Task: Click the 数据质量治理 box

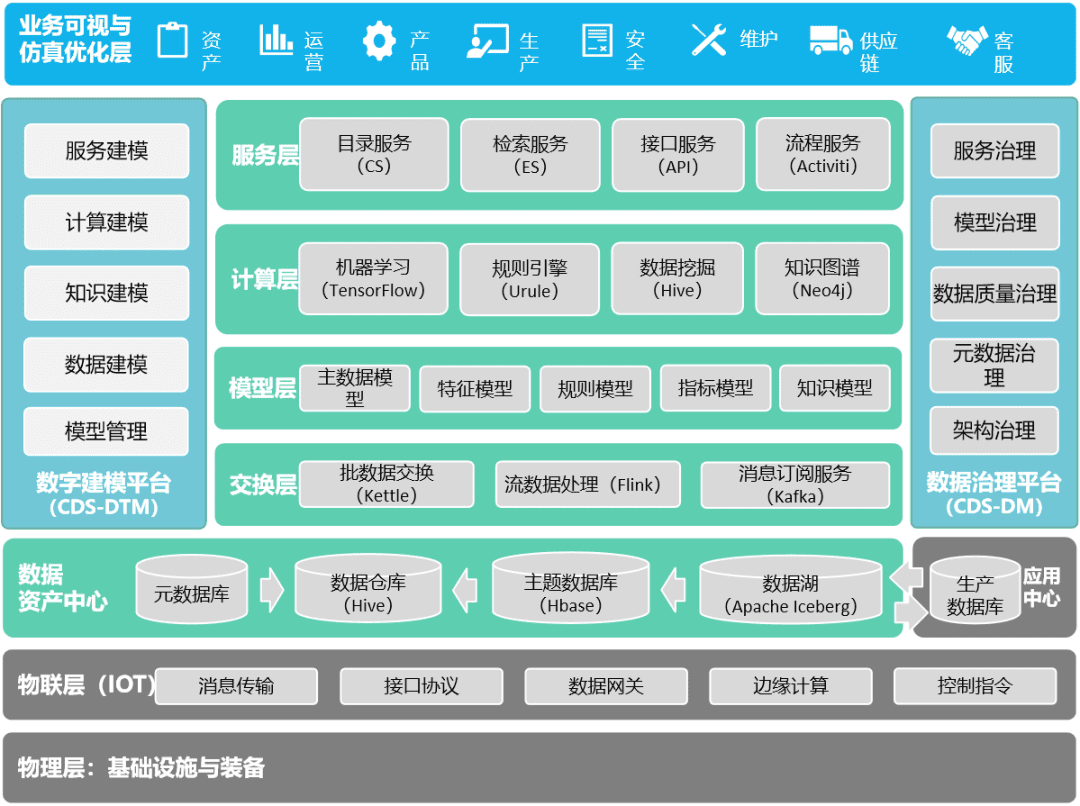Action: click(994, 294)
